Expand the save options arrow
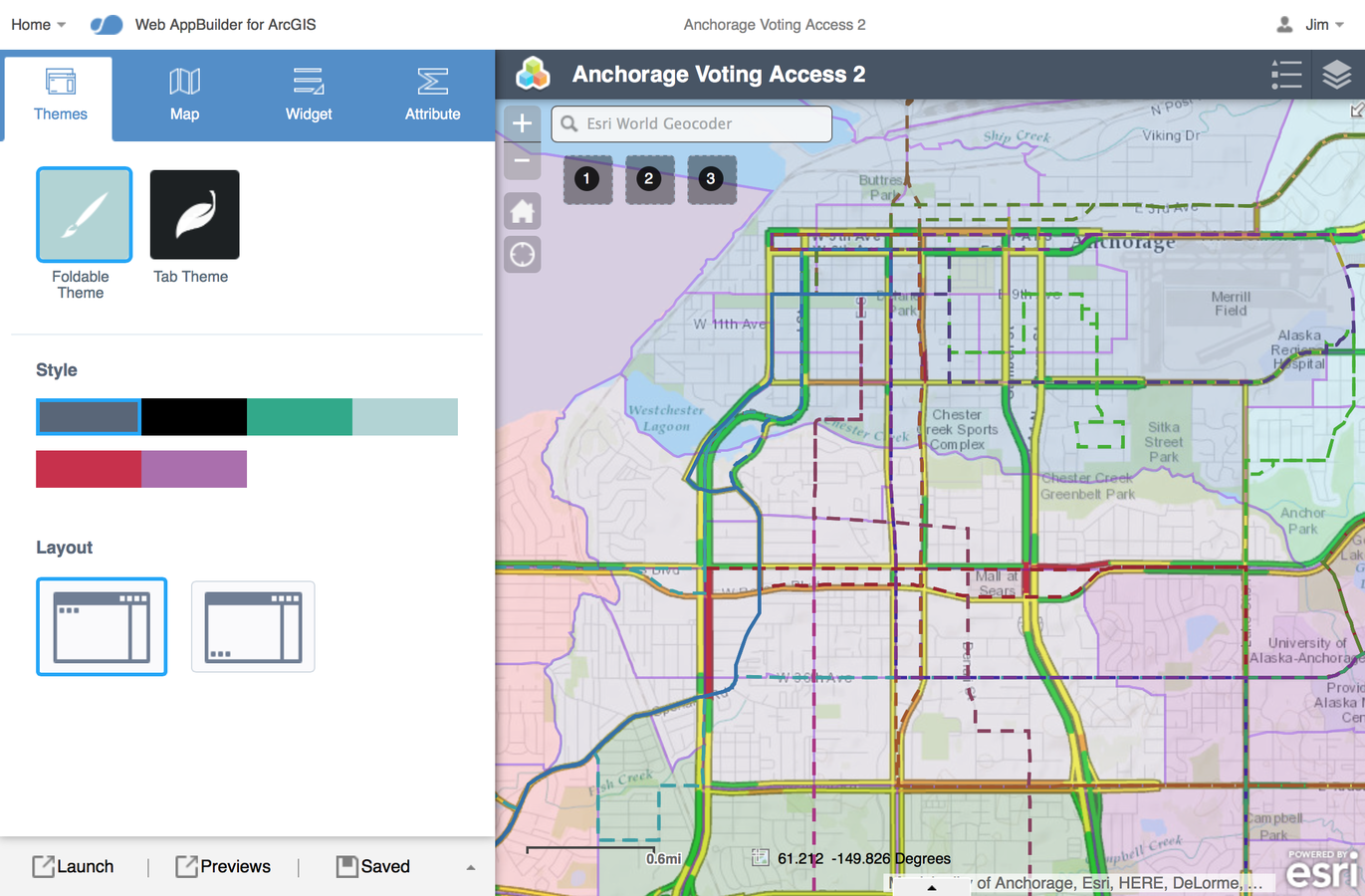Screen dimensions: 1365x896 [x=471, y=867]
